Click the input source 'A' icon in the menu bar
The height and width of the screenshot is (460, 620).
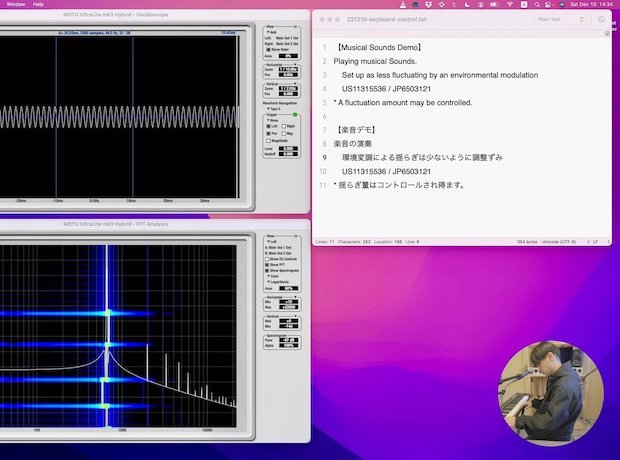[x=524, y=5]
